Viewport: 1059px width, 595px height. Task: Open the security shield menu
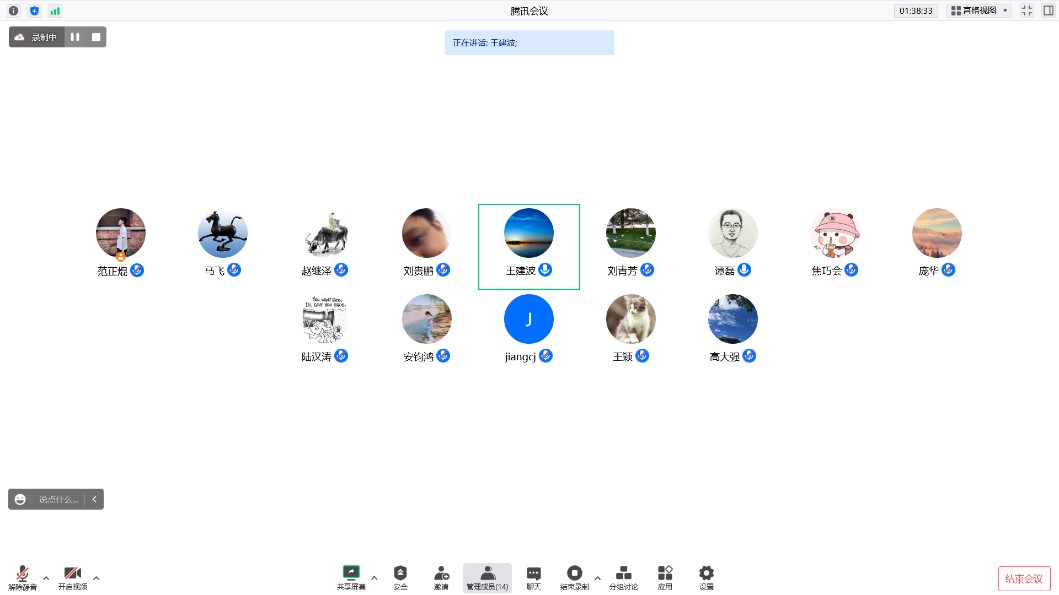tap(400, 576)
